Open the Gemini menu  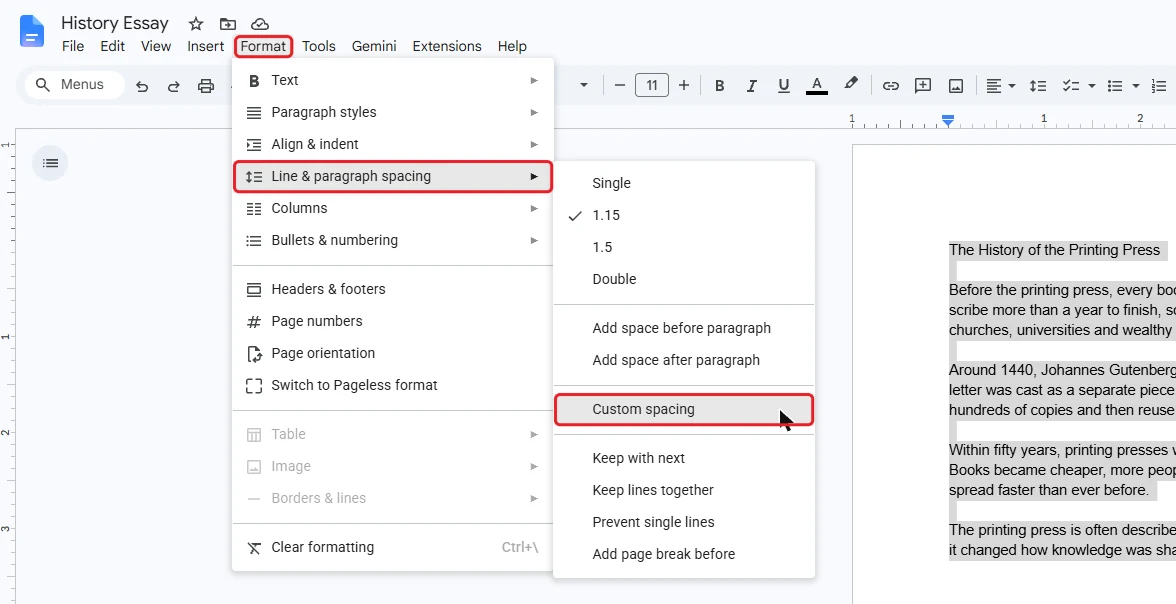point(374,46)
